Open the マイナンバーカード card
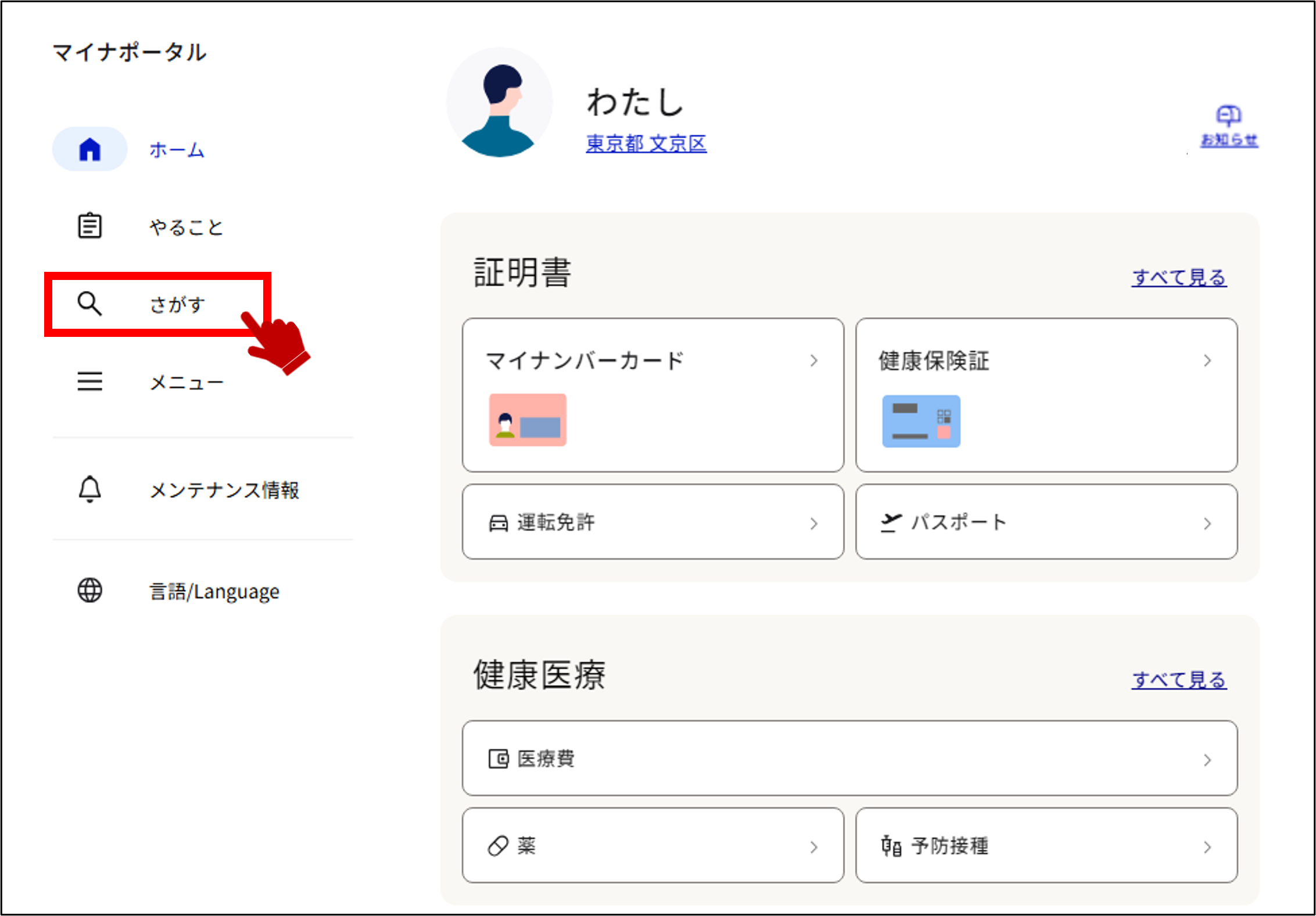1316x916 pixels. pos(653,395)
